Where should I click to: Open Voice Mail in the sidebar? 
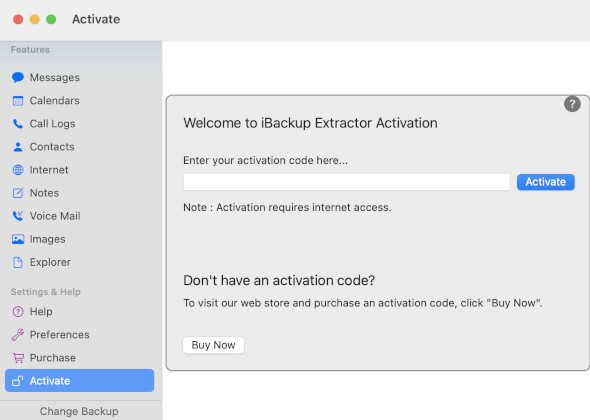click(x=55, y=216)
